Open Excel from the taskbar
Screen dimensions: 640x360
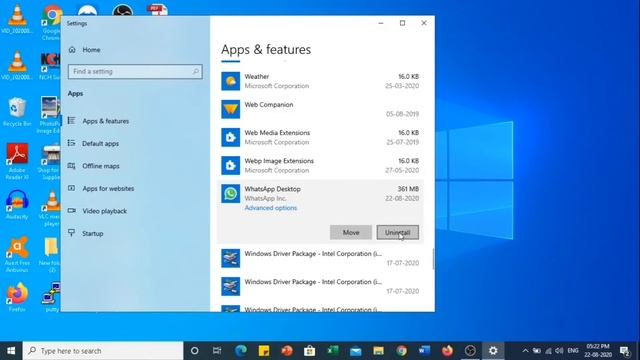(x=333, y=351)
